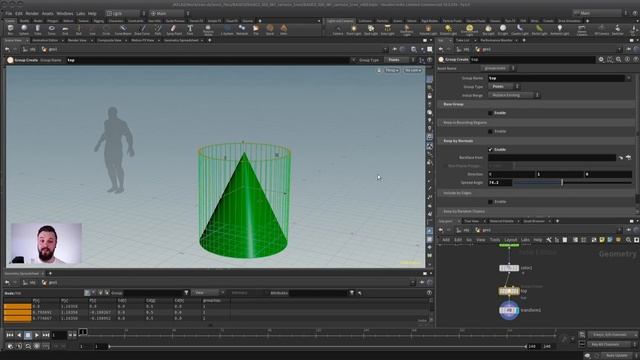Select the Font shelf tool
The image size is (640, 360).
[190, 29]
